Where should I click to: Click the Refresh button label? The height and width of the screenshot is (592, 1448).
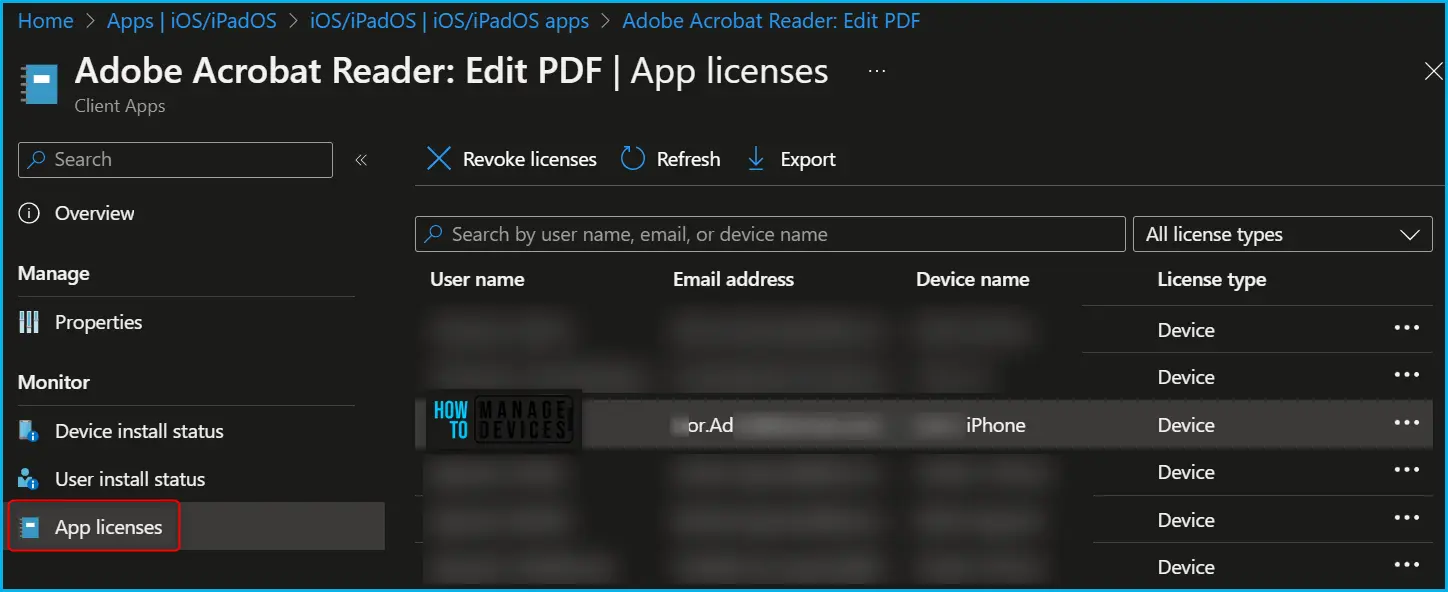click(x=688, y=159)
